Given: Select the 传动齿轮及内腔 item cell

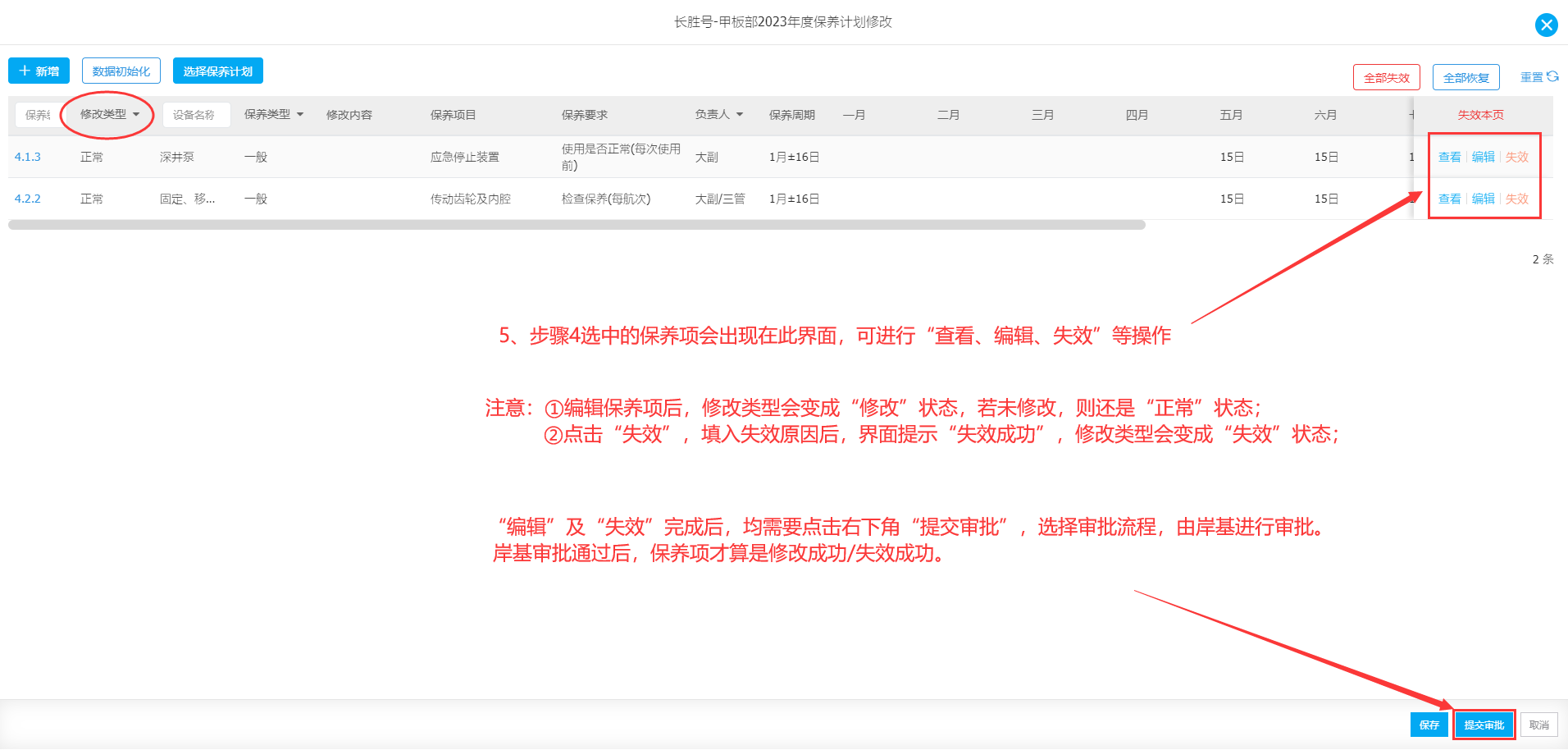Looking at the screenshot, I should click(470, 199).
